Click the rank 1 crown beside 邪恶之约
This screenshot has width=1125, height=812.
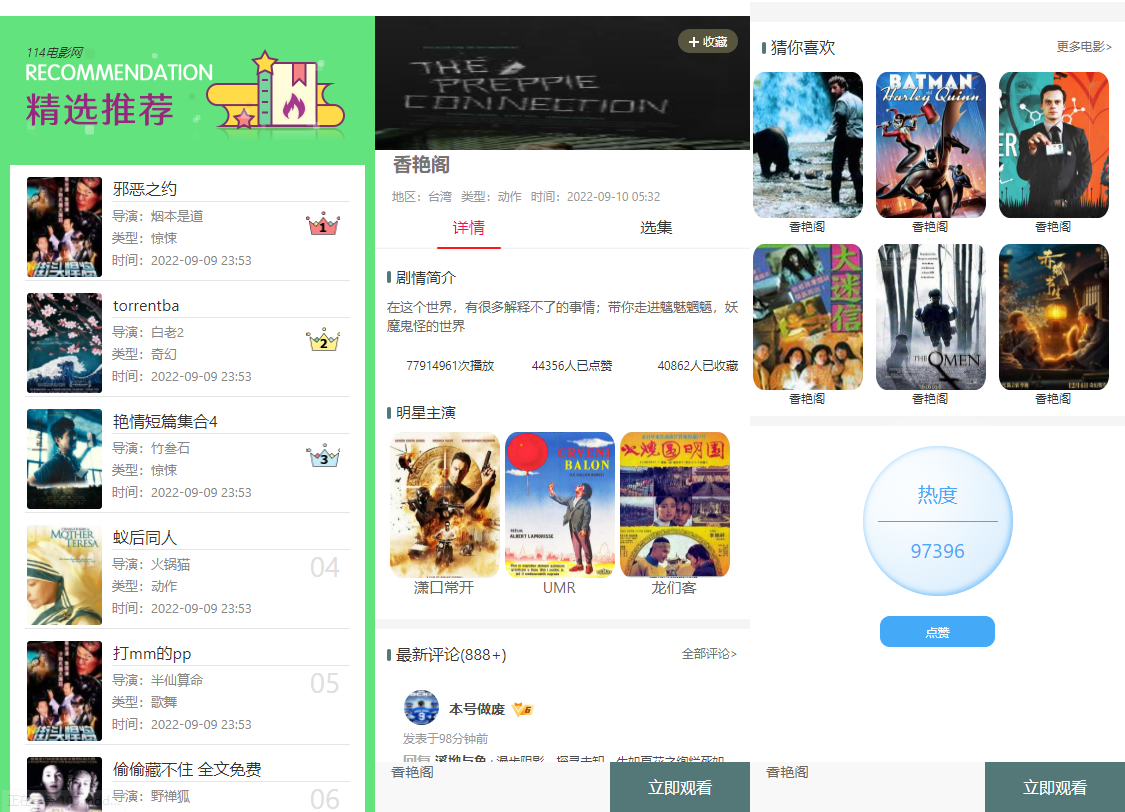323,225
